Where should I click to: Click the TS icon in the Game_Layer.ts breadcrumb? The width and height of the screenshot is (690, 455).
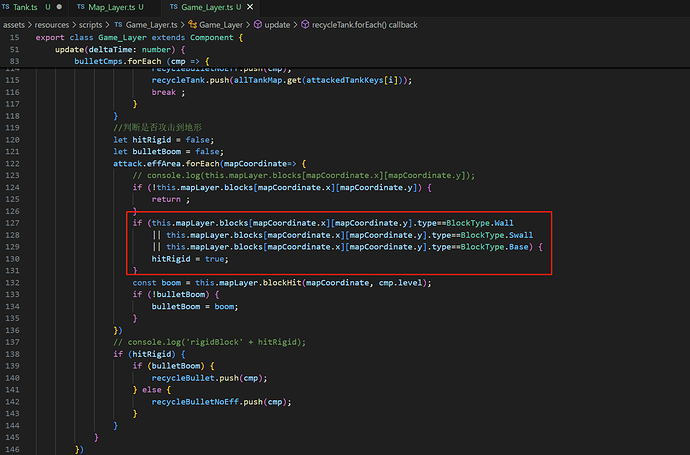(118, 25)
